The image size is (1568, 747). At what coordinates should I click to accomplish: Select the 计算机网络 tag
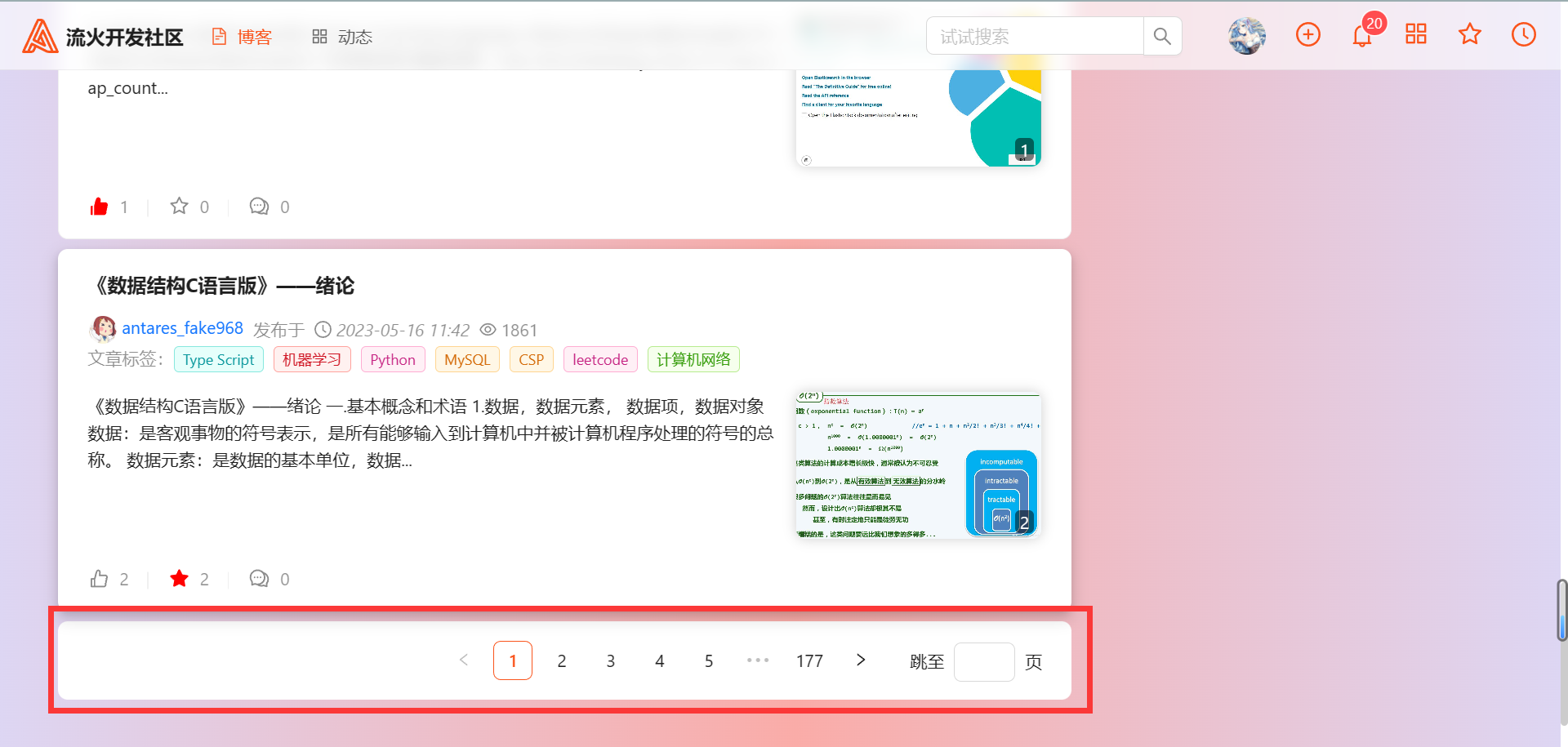point(693,359)
